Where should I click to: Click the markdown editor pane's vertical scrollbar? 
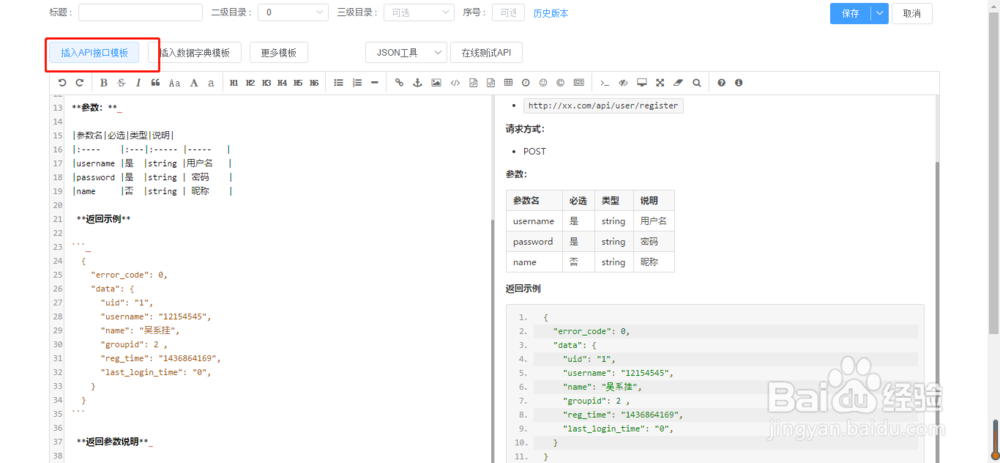click(491, 341)
